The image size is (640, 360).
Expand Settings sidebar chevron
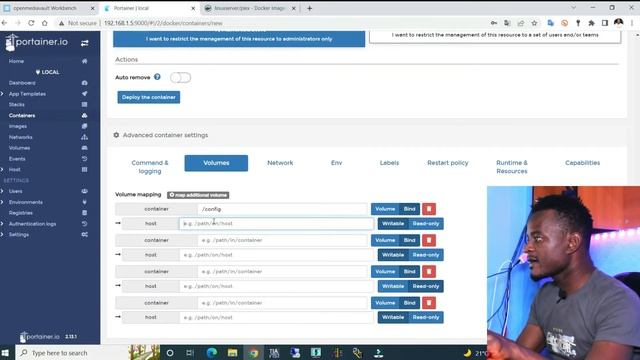(x=2, y=235)
